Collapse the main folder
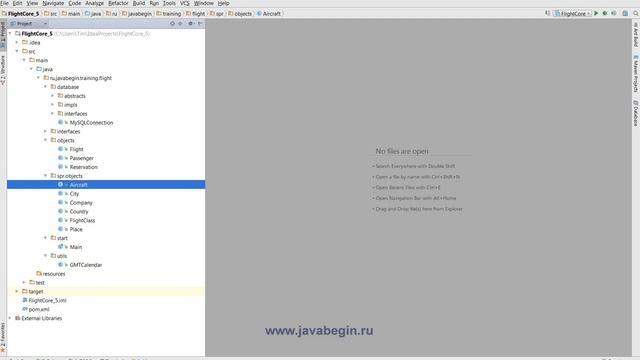 point(24,60)
